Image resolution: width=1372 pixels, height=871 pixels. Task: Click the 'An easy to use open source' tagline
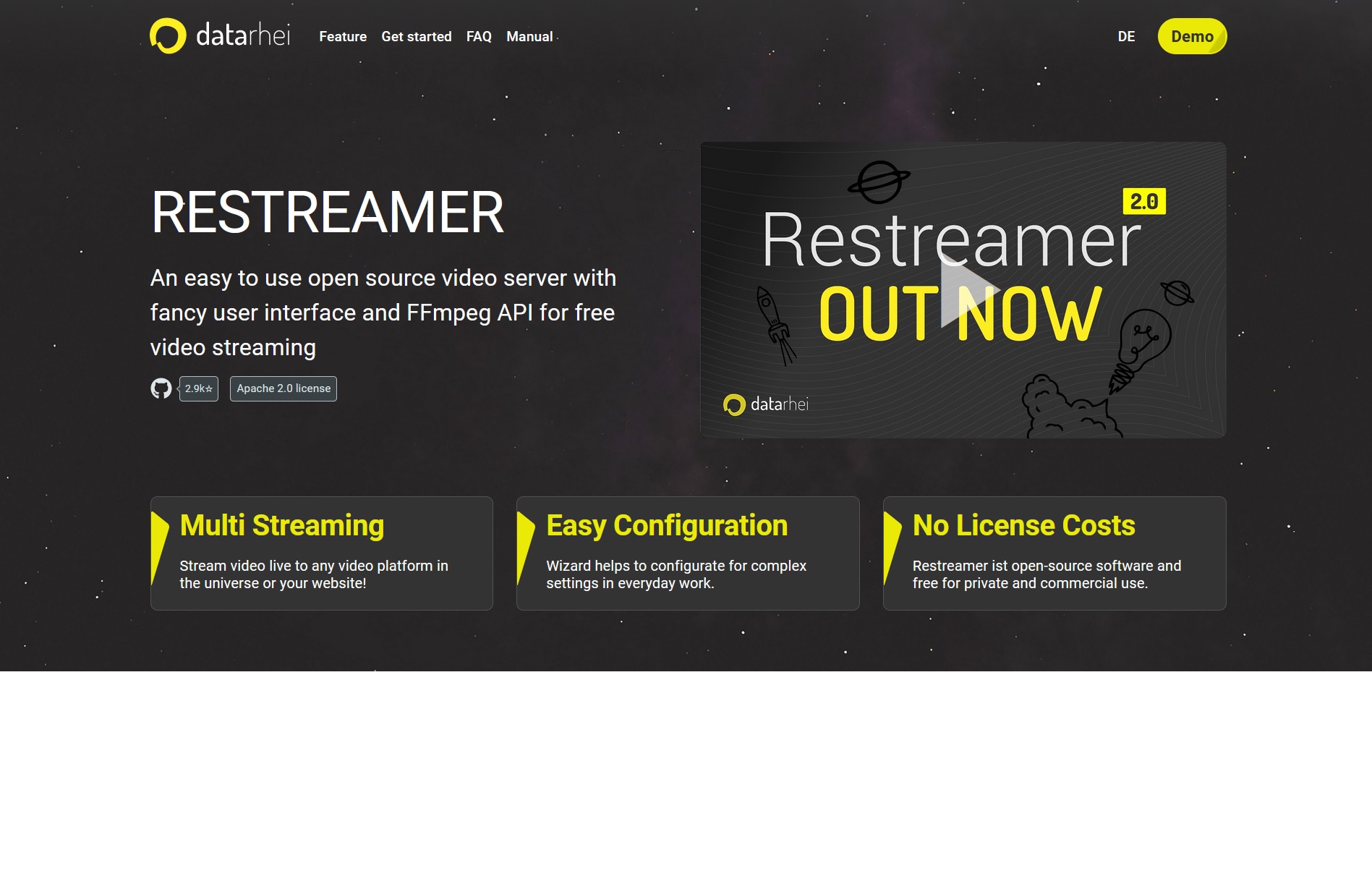coord(383,313)
